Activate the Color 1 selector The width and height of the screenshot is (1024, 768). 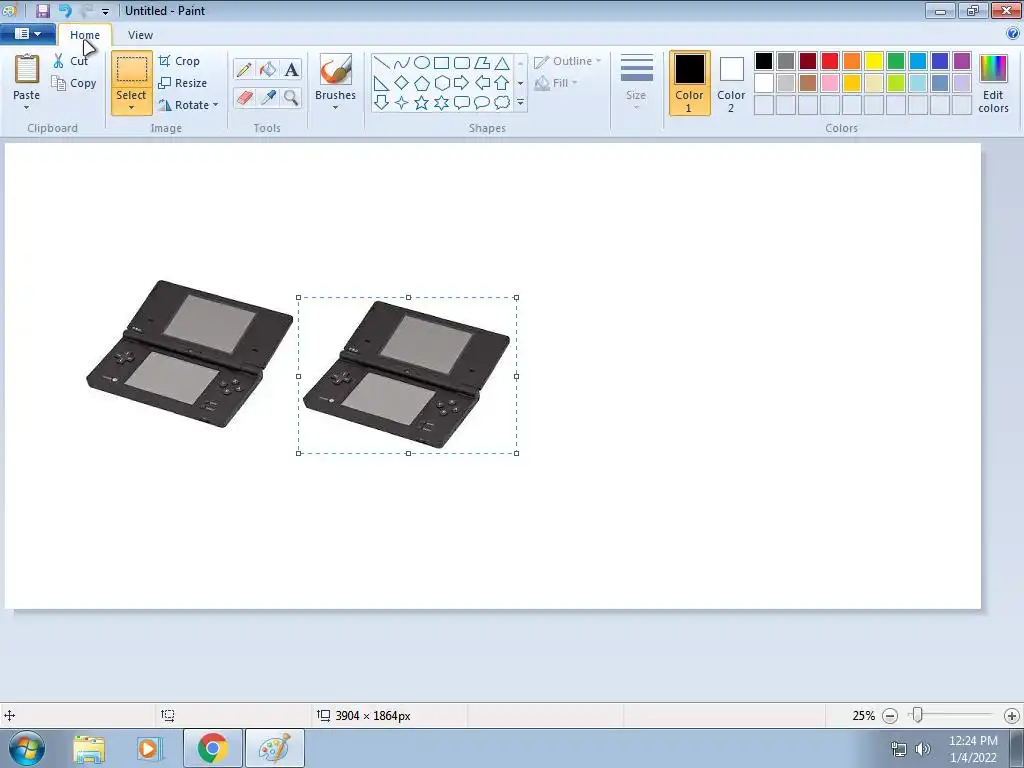point(690,83)
